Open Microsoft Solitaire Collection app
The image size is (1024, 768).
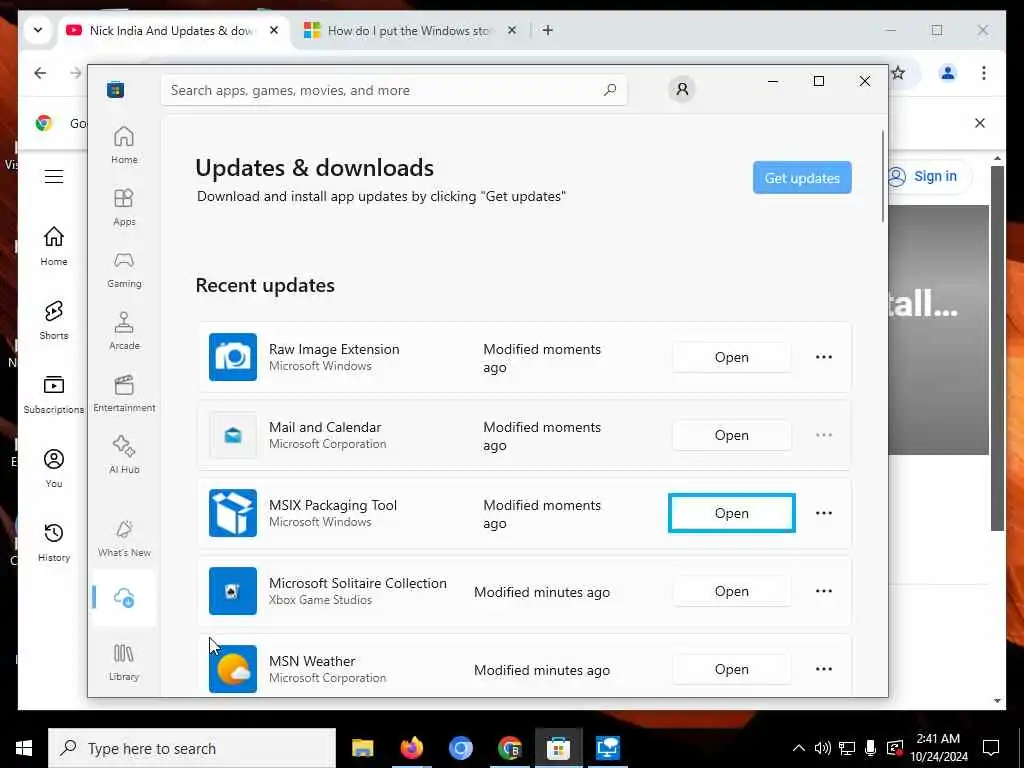pos(731,591)
